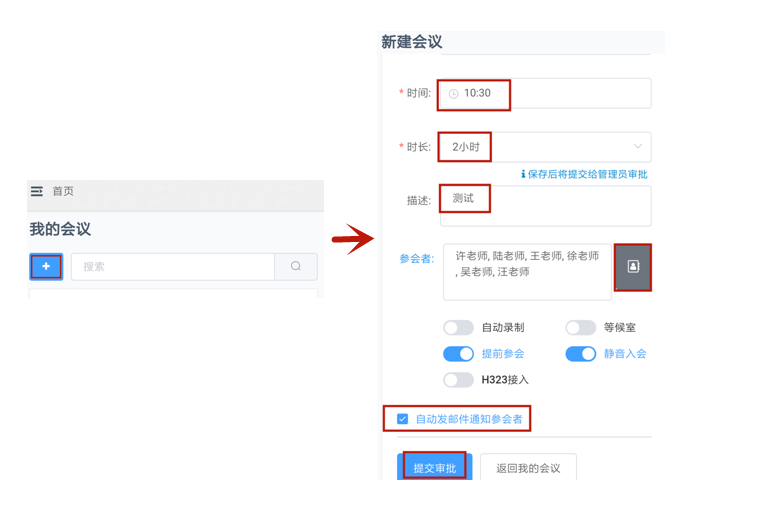Image resolution: width=769 pixels, height=522 pixels.
Task: Open the hamburger menu next to 首页
Action: [x=37, y=191]
